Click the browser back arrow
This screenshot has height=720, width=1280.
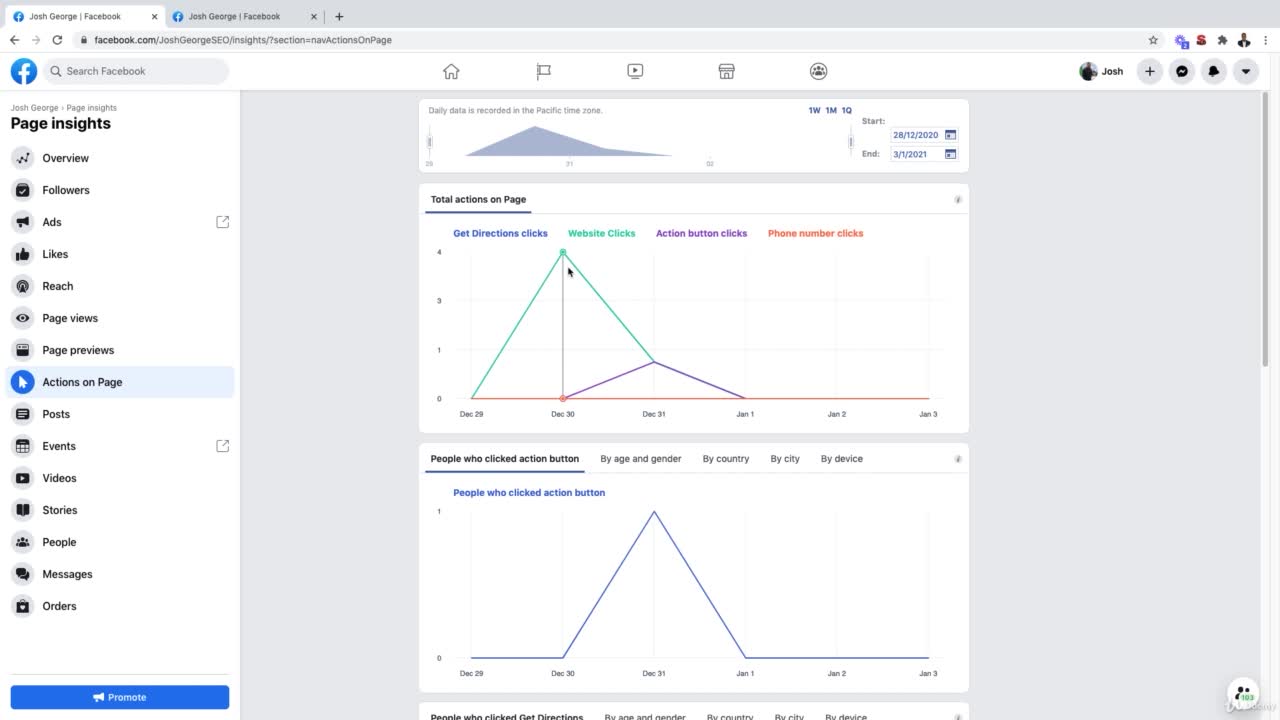click(14, 40)
